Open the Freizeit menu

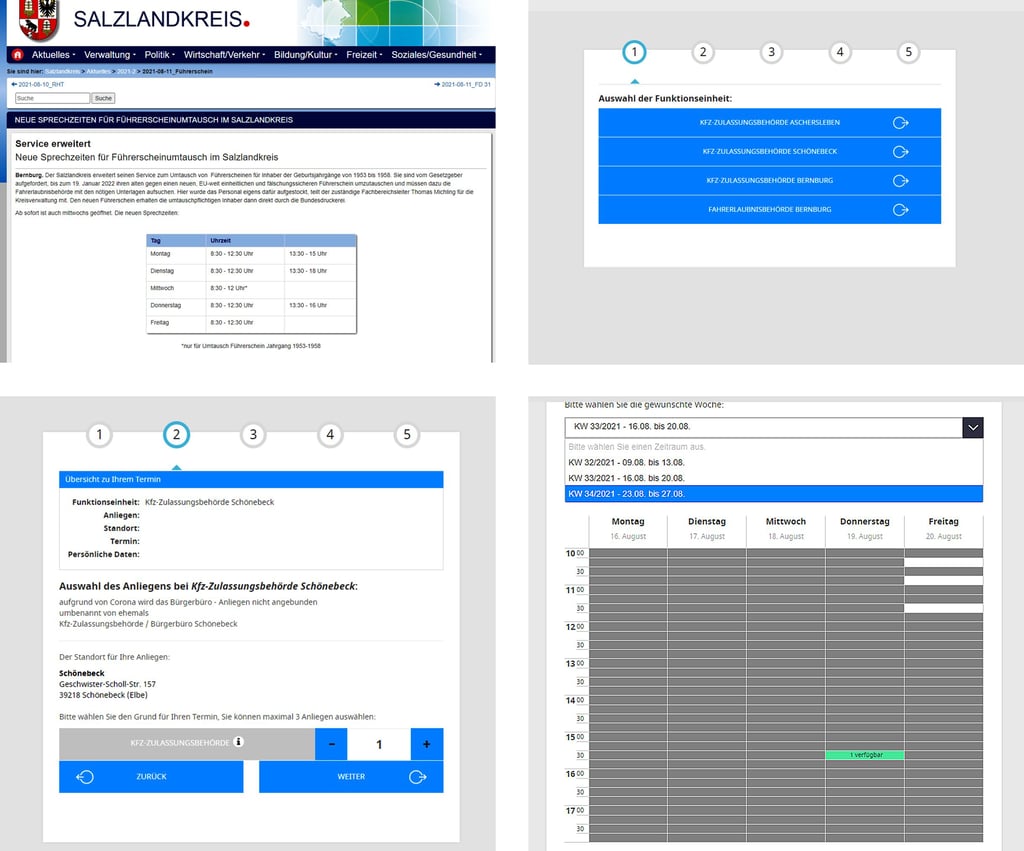pyautogui.click(x=364, y=55)
